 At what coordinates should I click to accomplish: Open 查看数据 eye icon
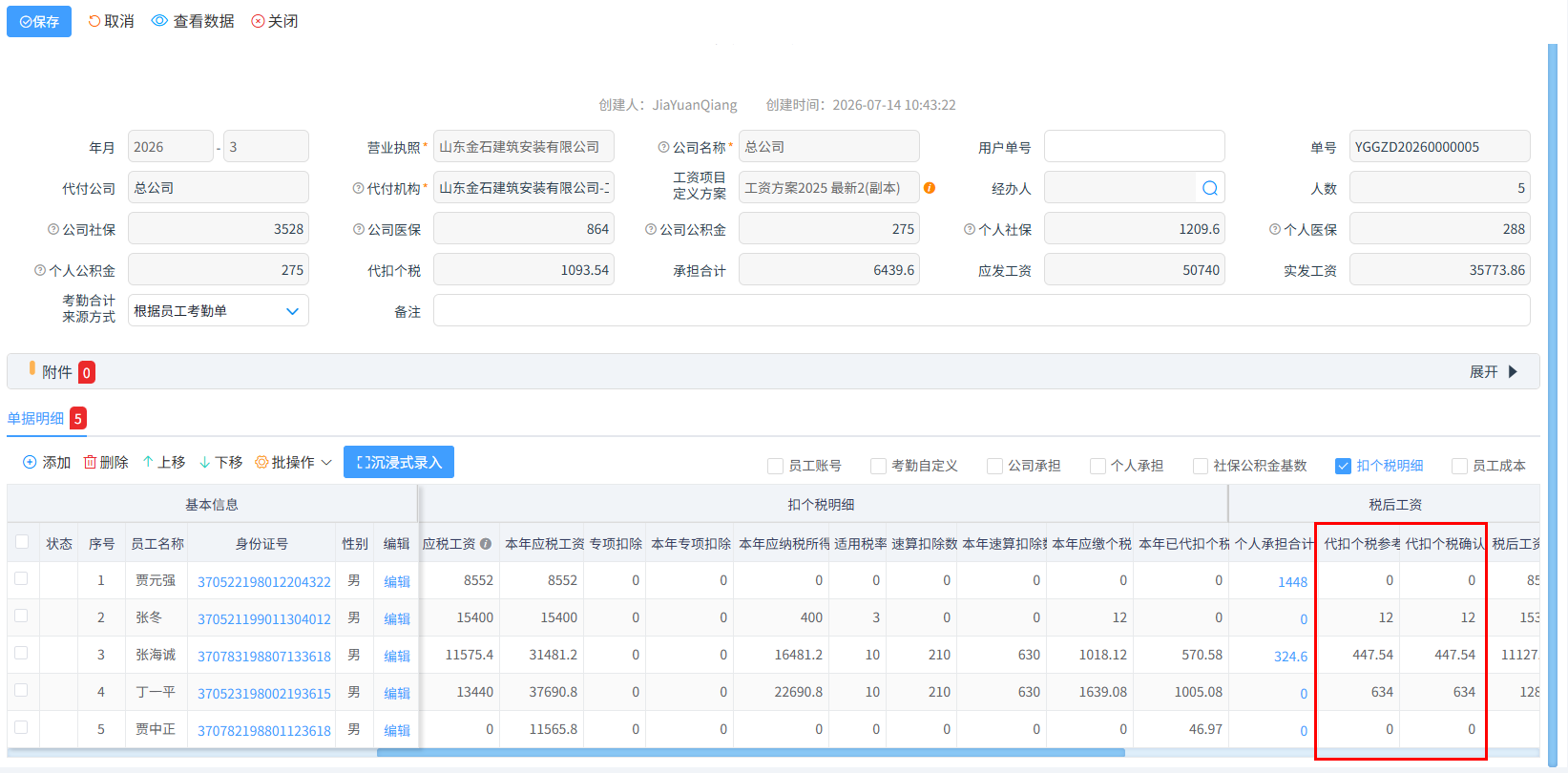click(x=159, y=21)
